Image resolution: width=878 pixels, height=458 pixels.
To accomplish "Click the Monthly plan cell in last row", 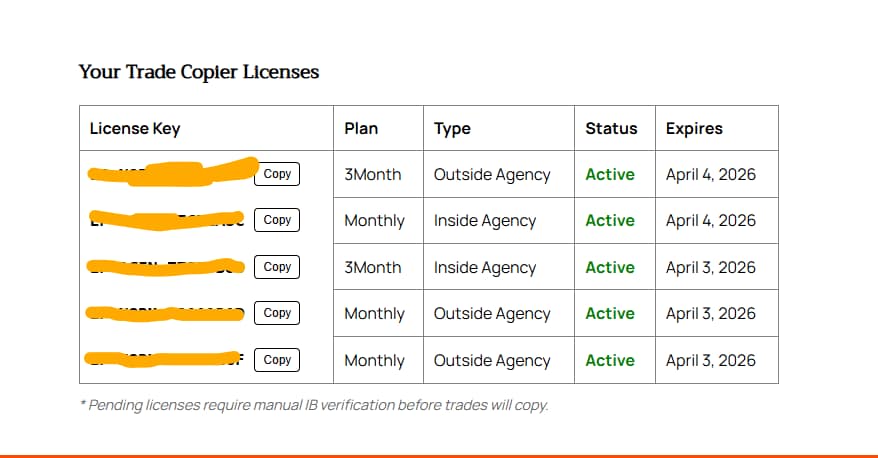I will [x=374, y=360].
